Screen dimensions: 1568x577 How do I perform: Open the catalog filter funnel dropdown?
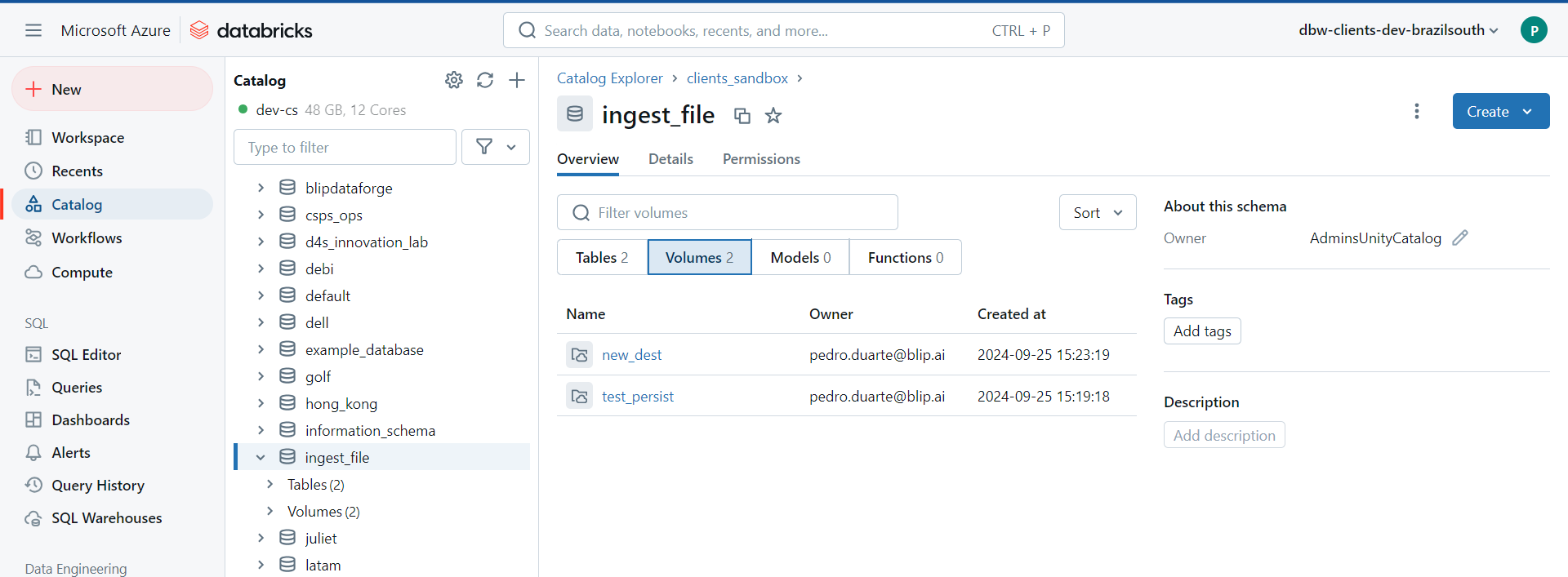[496, 147]
